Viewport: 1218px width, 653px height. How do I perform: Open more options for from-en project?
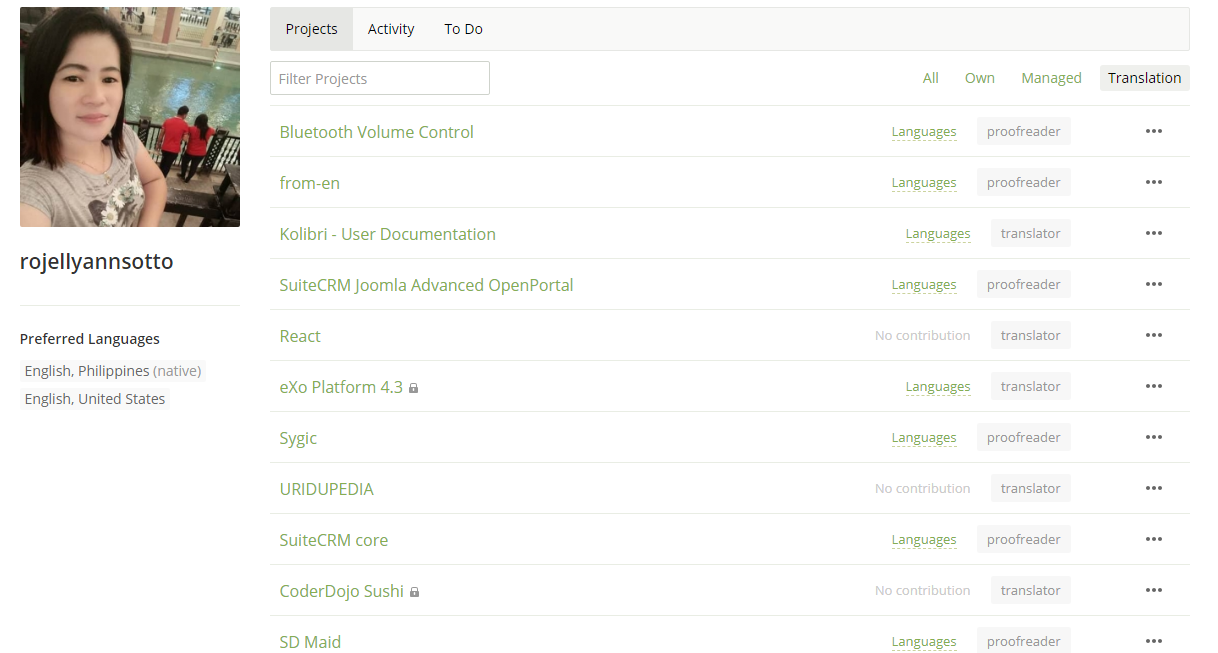[x=1153, y=182]
